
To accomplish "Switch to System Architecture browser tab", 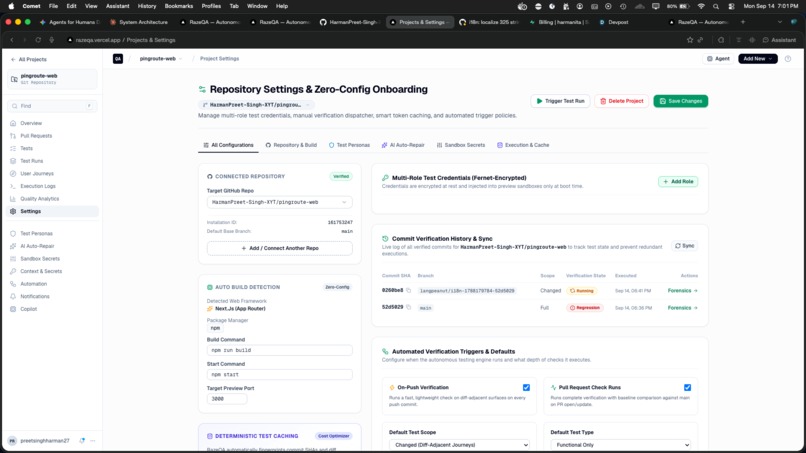I will point(139,22).
